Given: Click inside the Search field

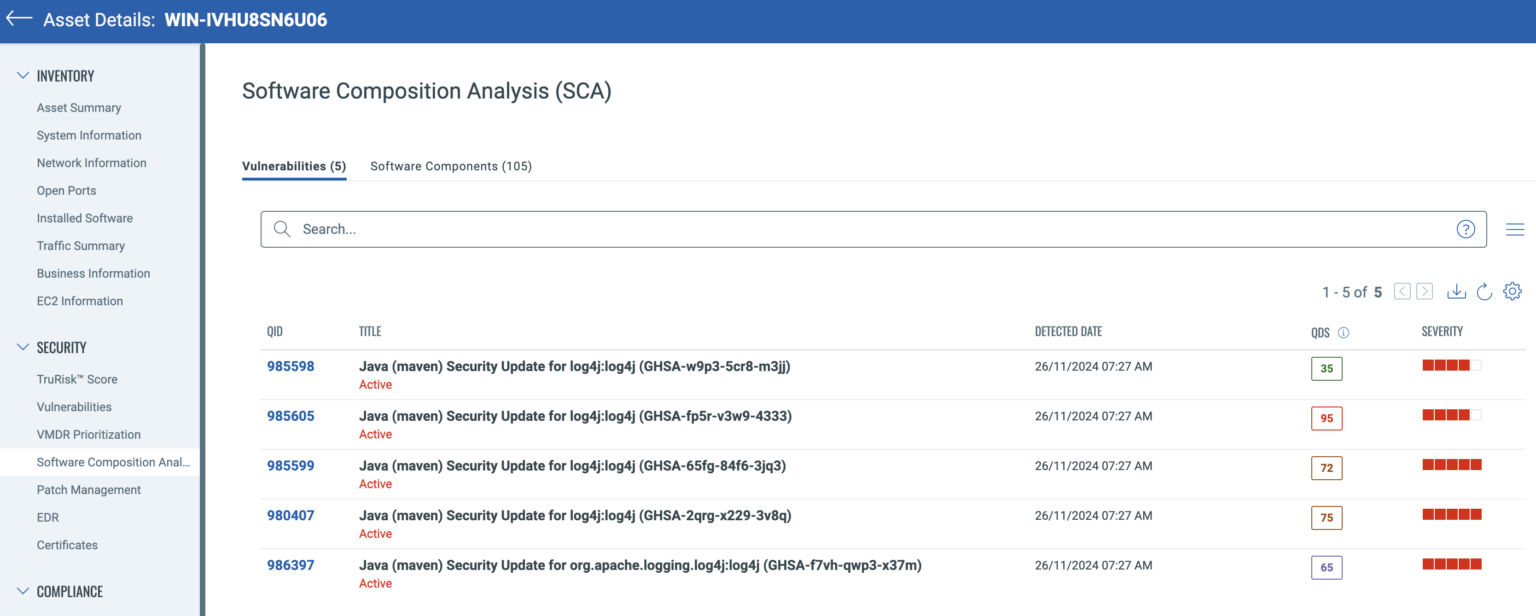Looking at the screenshot, I should pos(700,229).
